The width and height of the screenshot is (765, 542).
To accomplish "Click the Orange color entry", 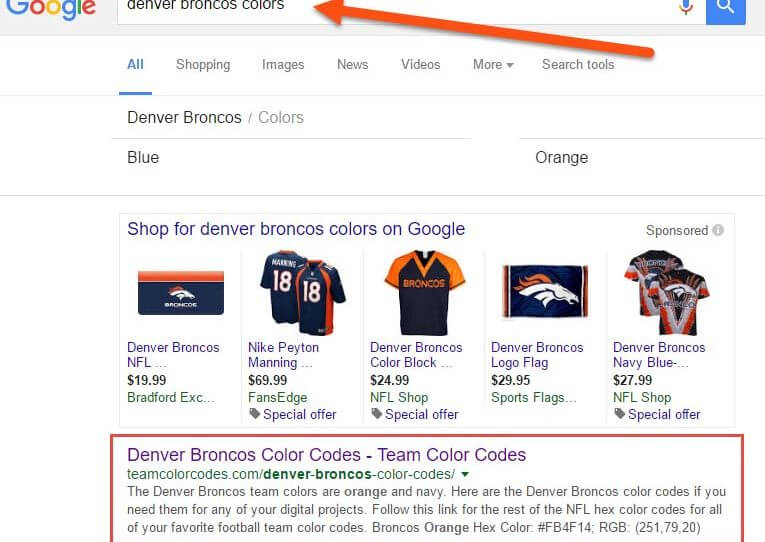I will (x=562, y=158).
